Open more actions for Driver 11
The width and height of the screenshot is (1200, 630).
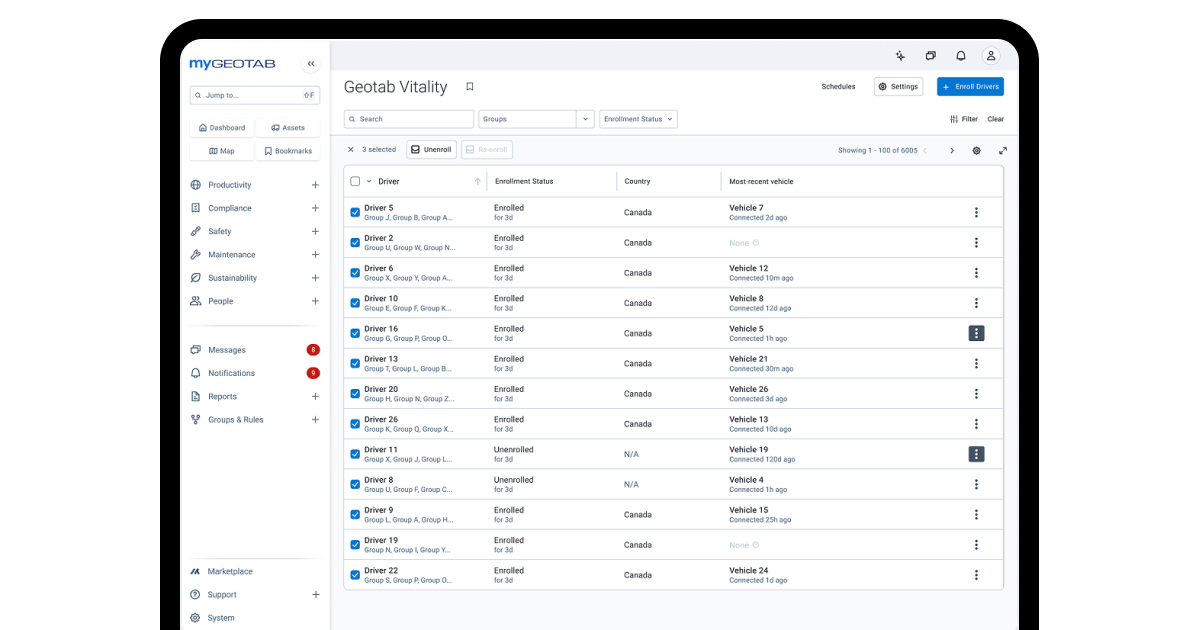[976, 454]
